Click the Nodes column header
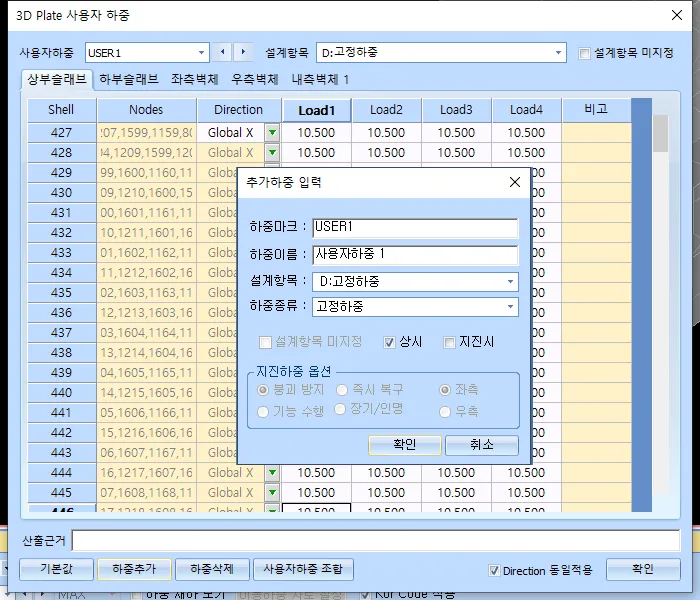The image size is (700, 600). tap(146, 110)
